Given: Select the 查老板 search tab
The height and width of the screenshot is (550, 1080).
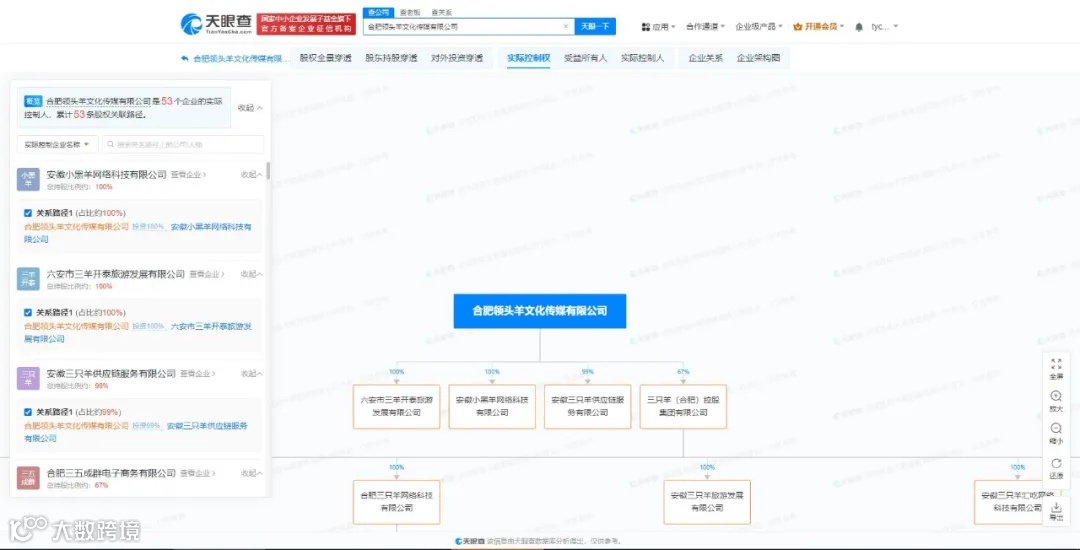Looking at the screenshot, I should coord(410,12).
